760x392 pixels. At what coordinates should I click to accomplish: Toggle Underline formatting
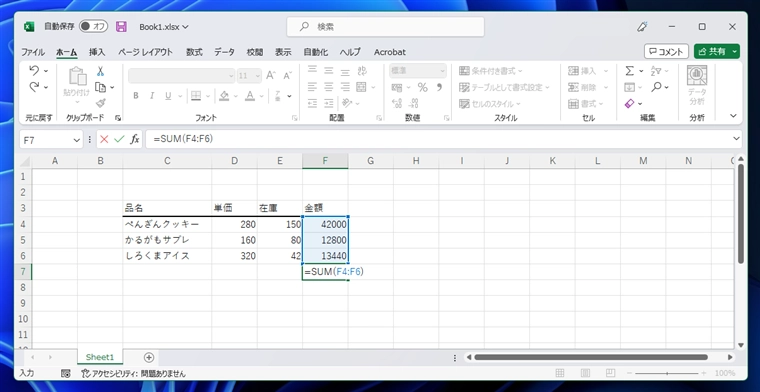tap(168, 96)
